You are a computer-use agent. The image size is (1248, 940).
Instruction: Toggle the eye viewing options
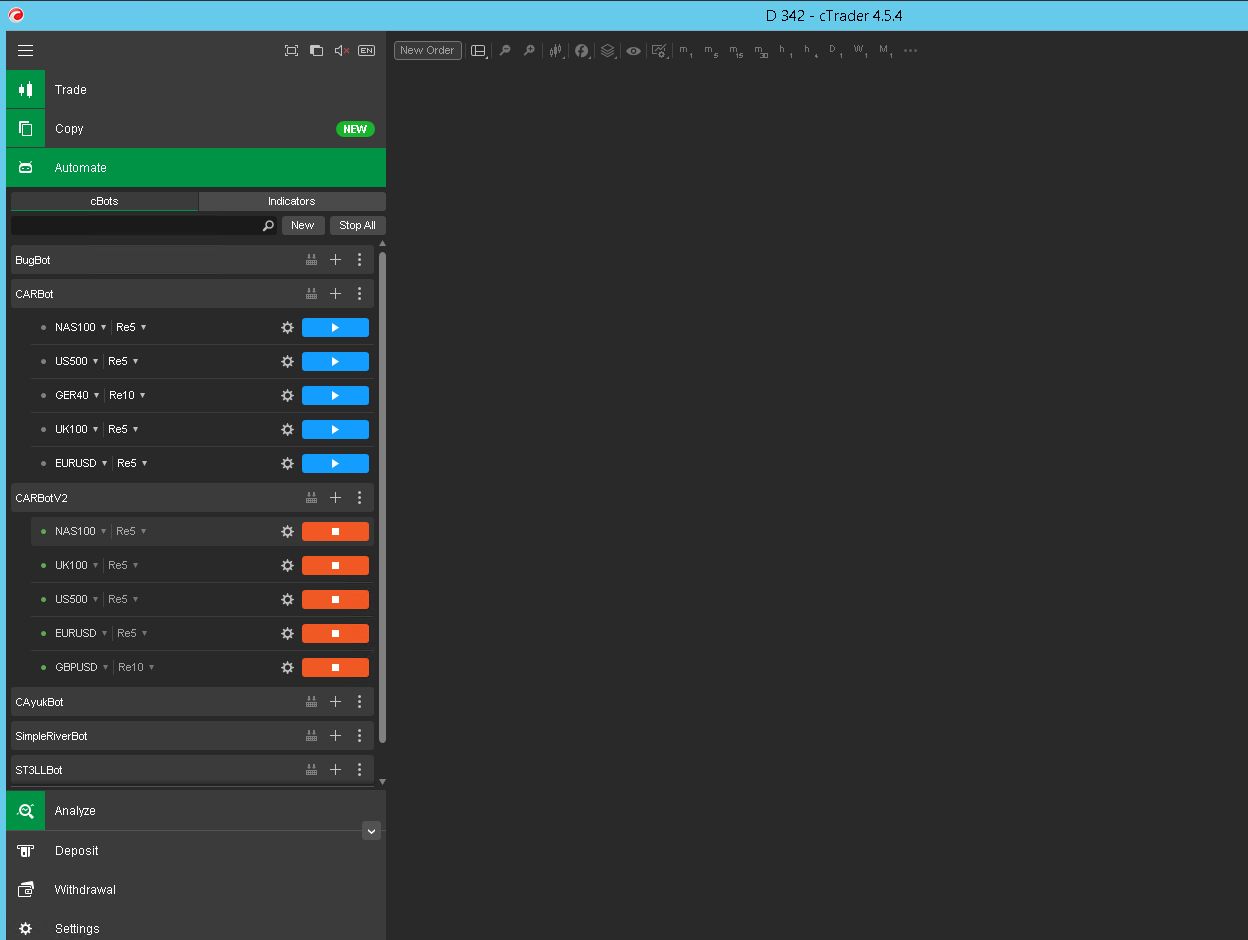pos(634,50)
